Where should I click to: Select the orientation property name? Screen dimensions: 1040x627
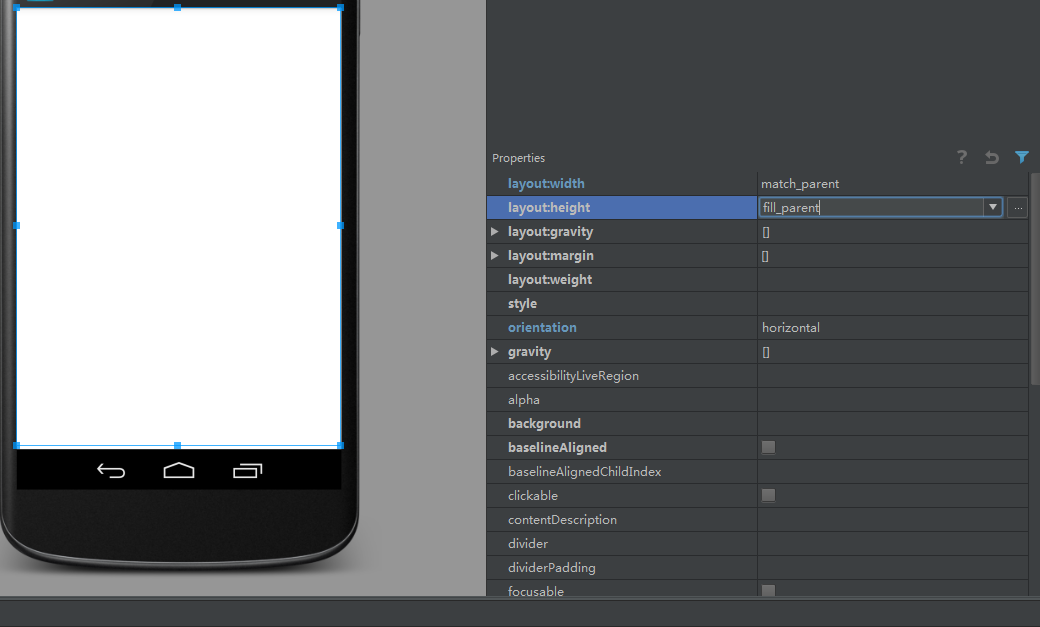pos(542,328)
